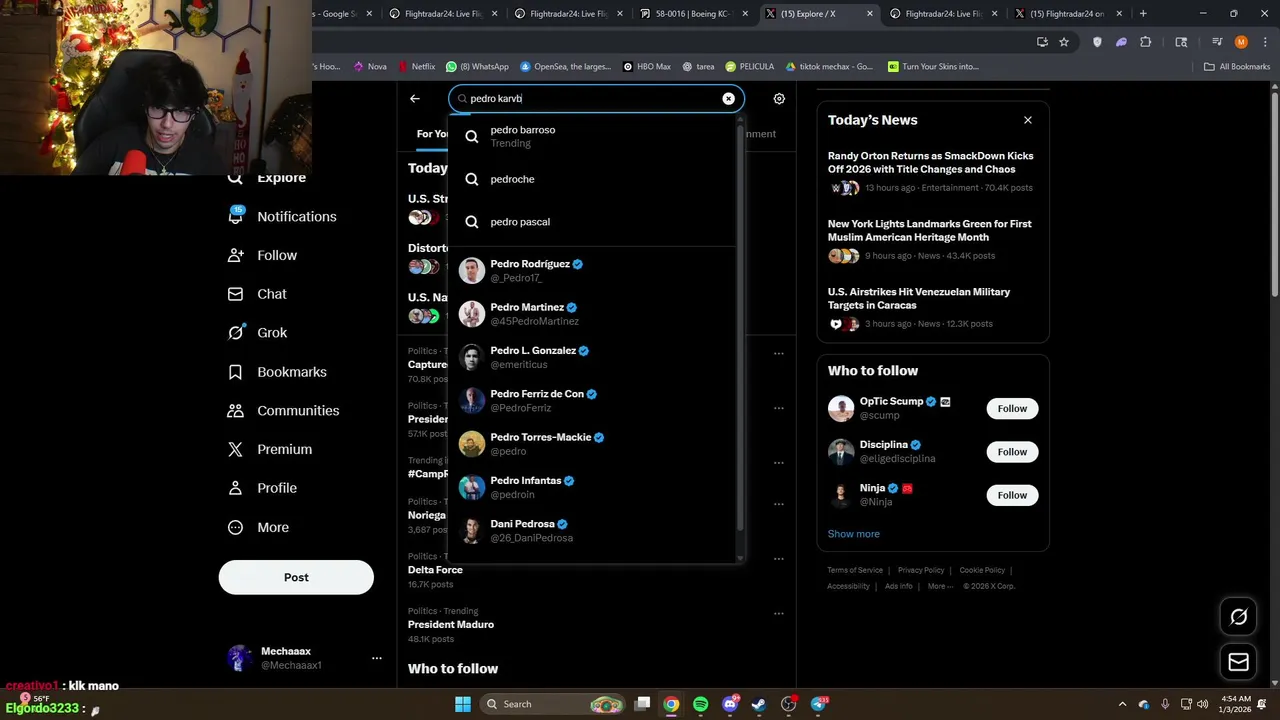Follow Disciplina account

(x=1012, y=452)
